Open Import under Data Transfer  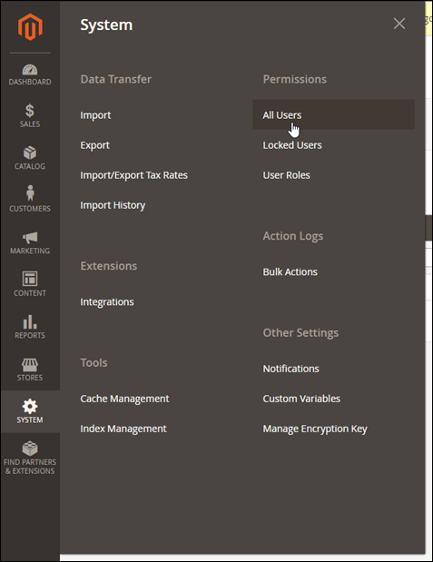coord(95,115)
